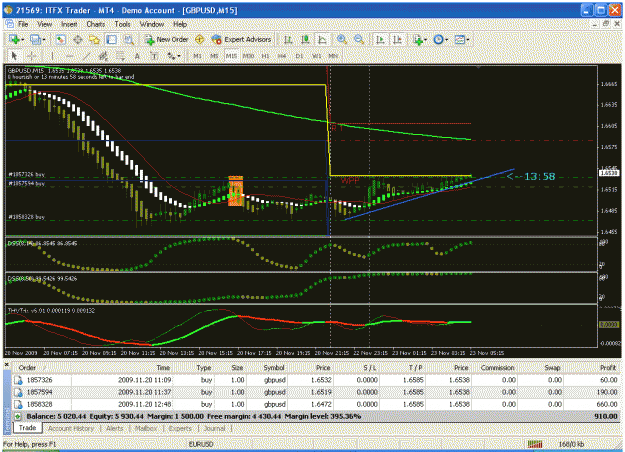The height and width of the screenshot is (452, 625).
Task: Toggle the MN timeframe button
Action: click(x=333, y=56)
